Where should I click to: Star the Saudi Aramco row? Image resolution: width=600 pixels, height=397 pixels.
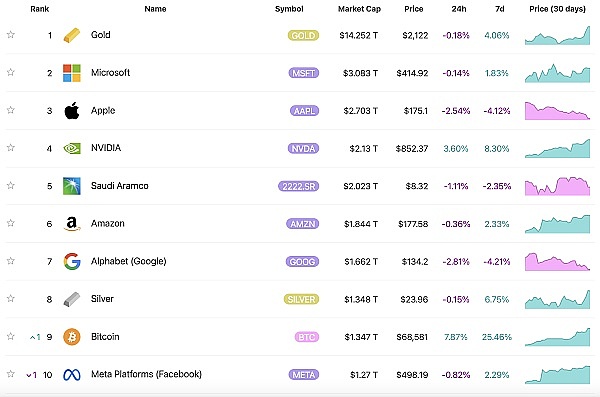point(11,185)
